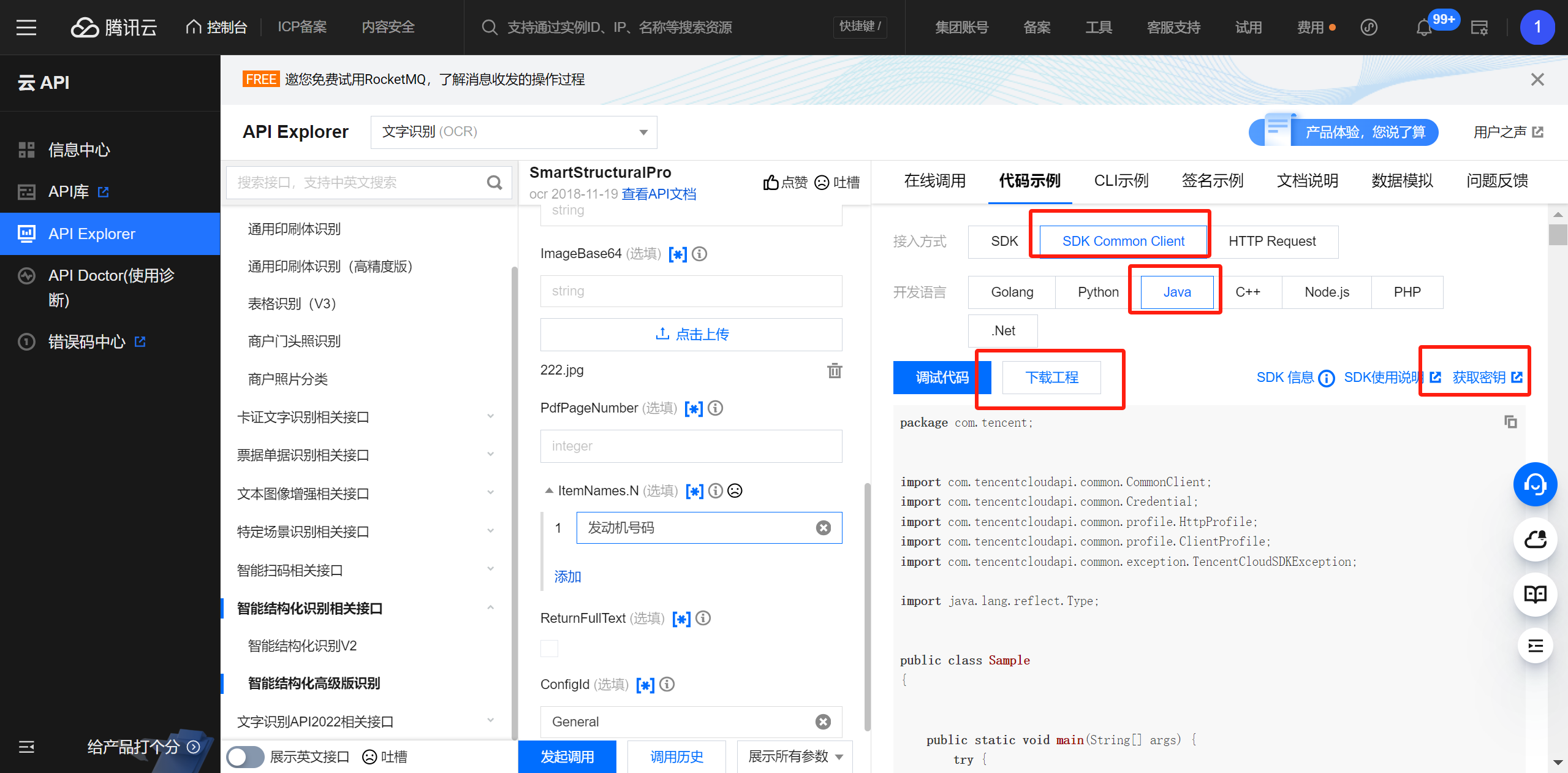The width and height of the screenshot is (1568, 773).
Task: Check the ReturnFullText checkbox
Action: [x=549, y=649]
